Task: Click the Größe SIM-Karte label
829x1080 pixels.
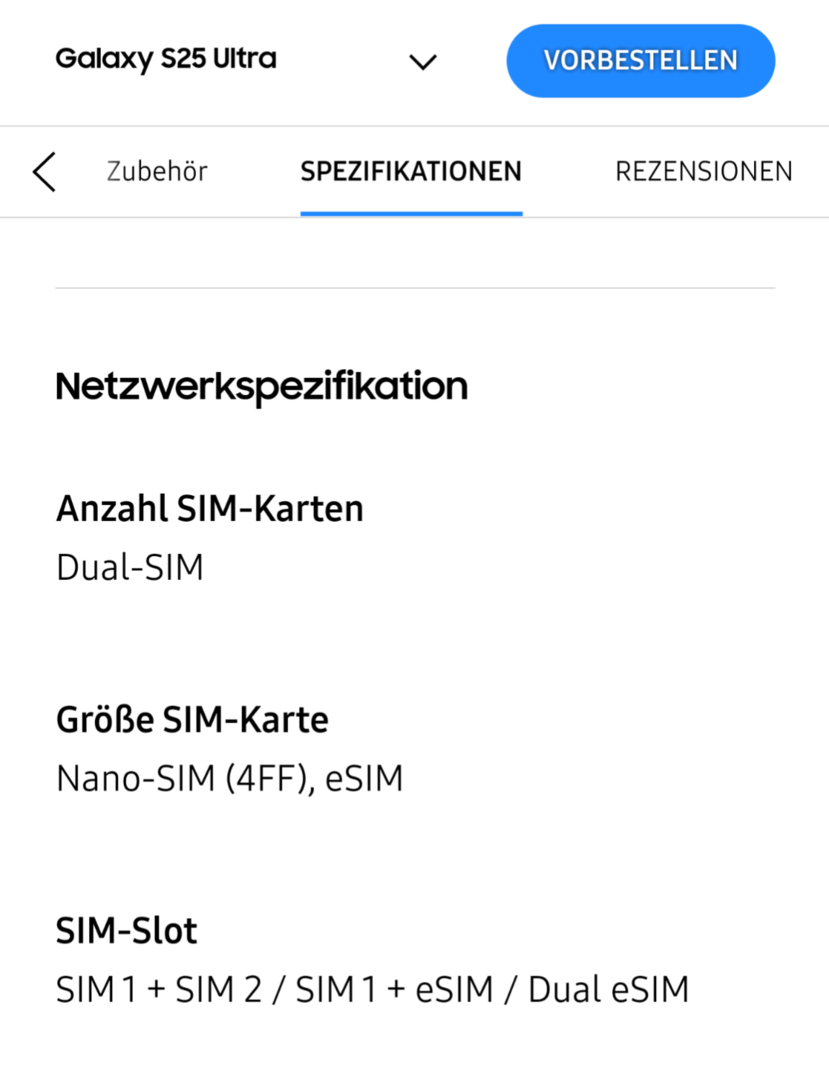Action: [192, 720]
